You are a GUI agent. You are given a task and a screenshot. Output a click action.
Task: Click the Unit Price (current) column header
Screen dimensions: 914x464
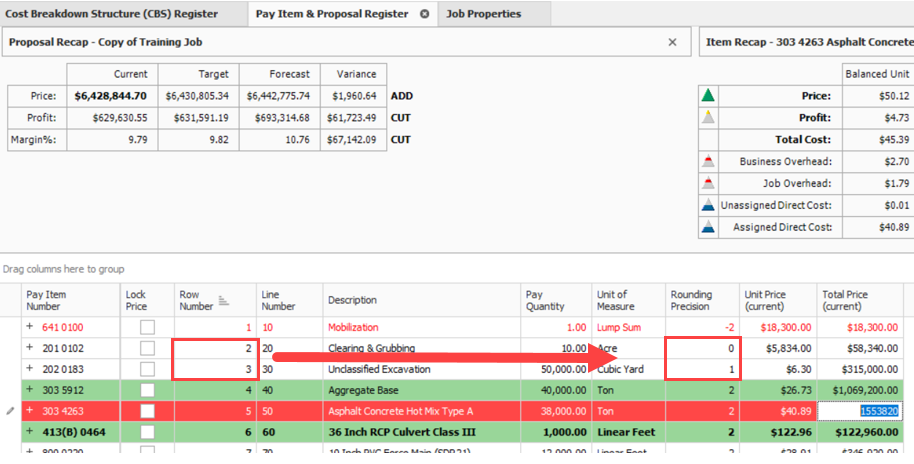(x=777, y=300)
